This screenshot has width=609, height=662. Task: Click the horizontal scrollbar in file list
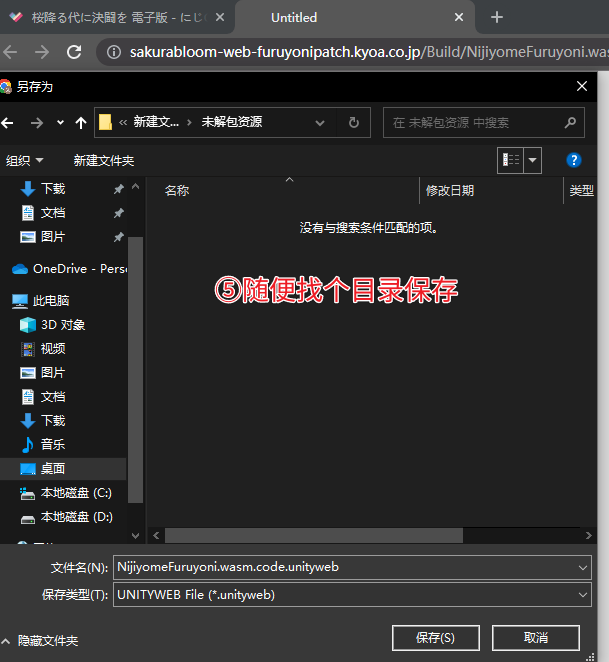(314, 535)
